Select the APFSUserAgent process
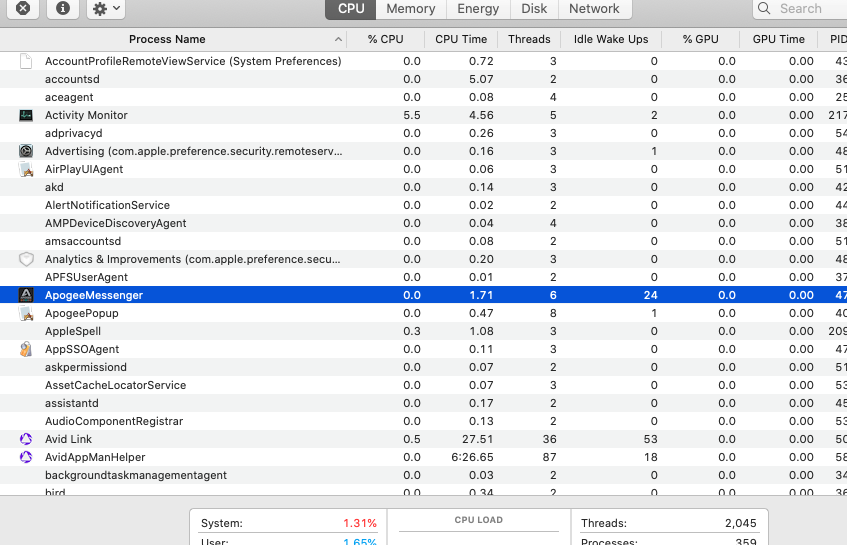 click(424, 277)
